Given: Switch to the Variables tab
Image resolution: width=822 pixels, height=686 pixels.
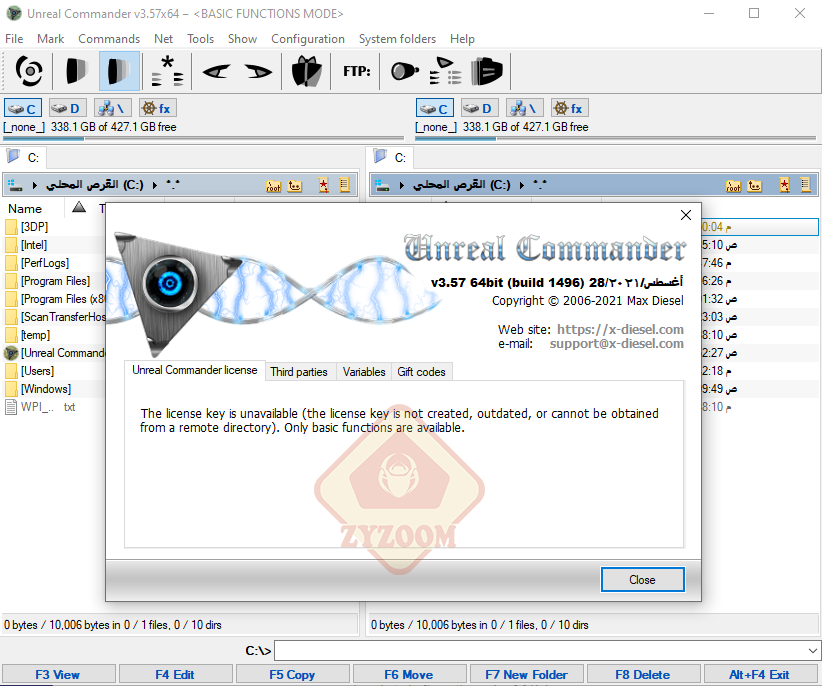Looking at the screenshot, I should (x=364, y=372).
